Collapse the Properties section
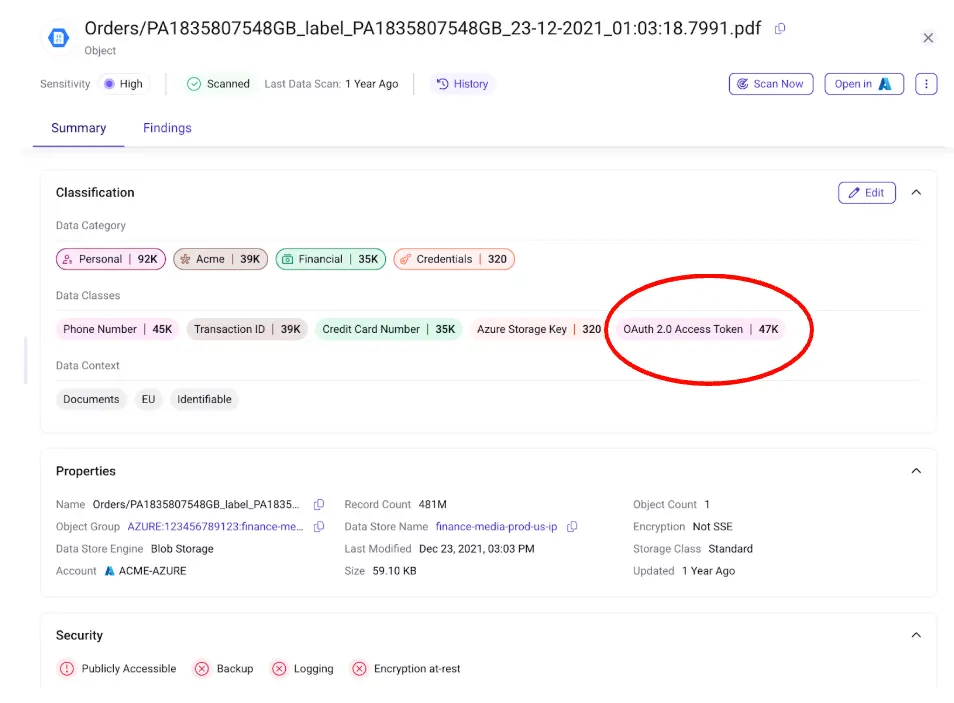 (916, 470)
